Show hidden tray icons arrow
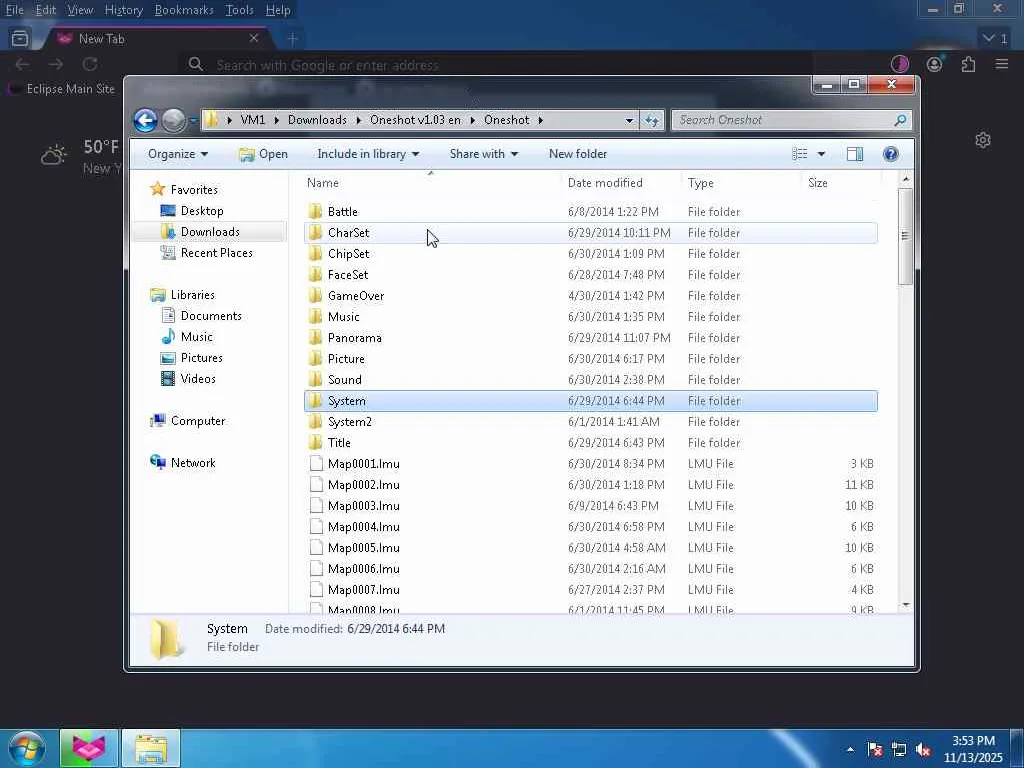1024x768 pixels. point(850,750)
